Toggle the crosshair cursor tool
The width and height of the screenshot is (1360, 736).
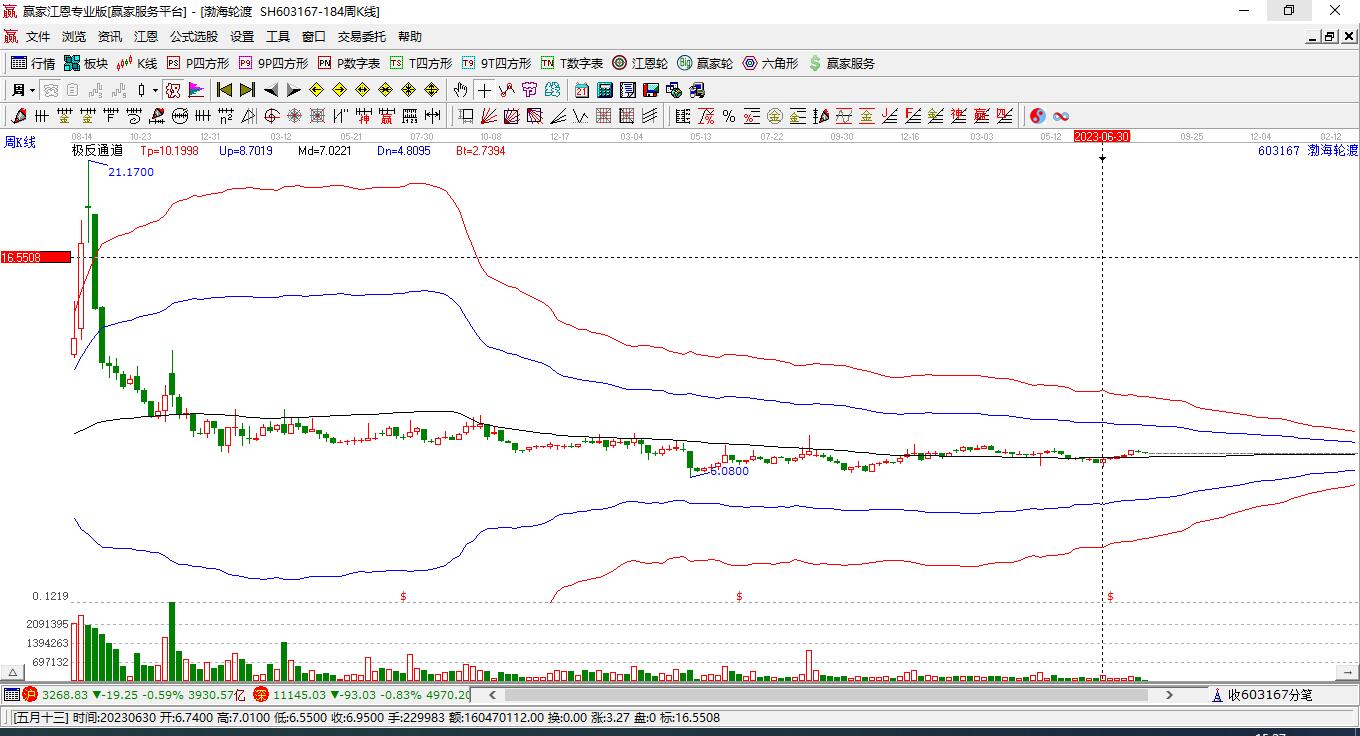[x=484, y=90]
